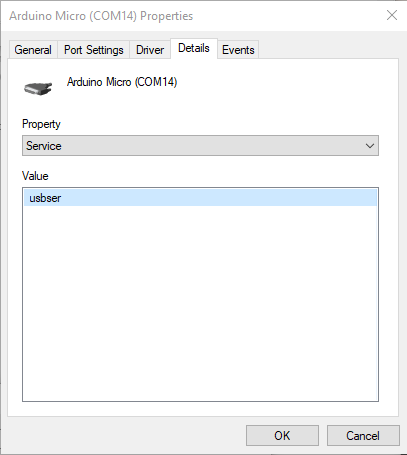Select the Details tab
Viewport: 407px width, 455px height.
point(194,48)
